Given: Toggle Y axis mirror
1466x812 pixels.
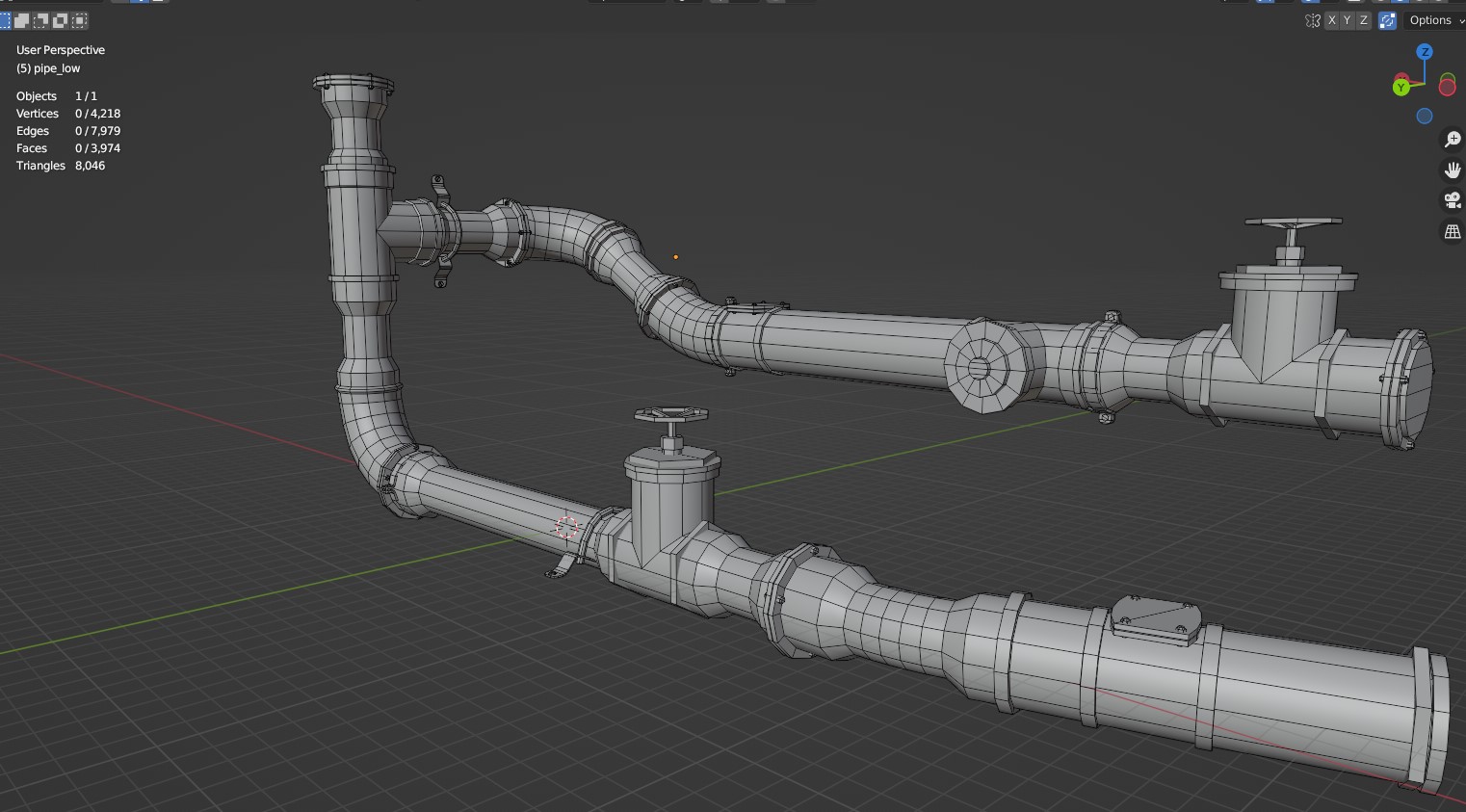Looking at the screenshot, I should pyautogui.click(x=1348, y=20).
